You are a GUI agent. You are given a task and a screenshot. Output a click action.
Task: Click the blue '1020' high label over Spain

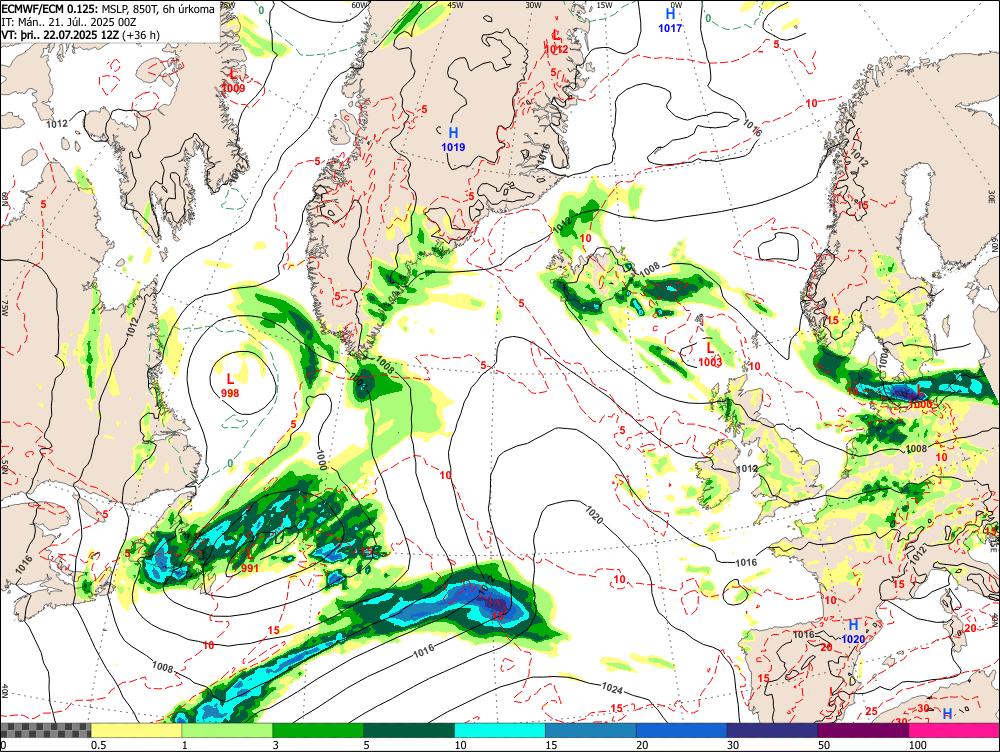pyautogui.click(x=853, y=639)
